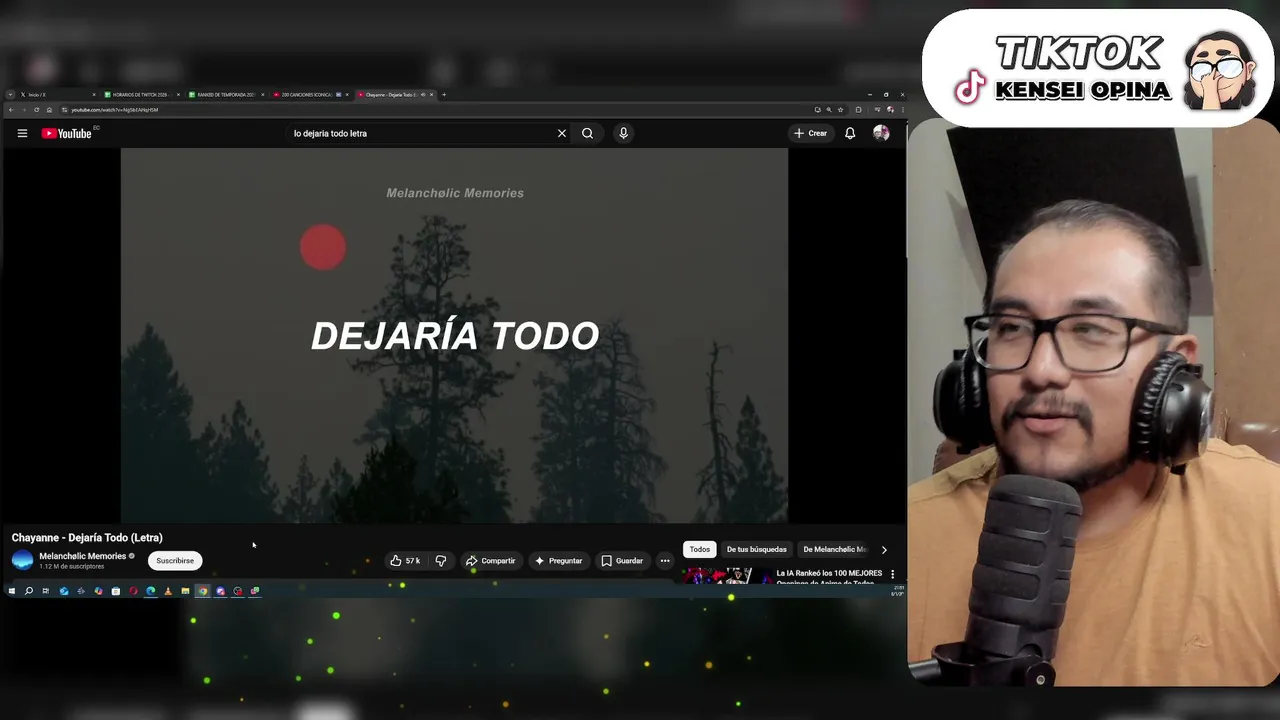Click the video title 'Chayanne - Dejaría Todo (Letra)'
The height and width of the screenshot is (720, 1280).
point(87,538)
